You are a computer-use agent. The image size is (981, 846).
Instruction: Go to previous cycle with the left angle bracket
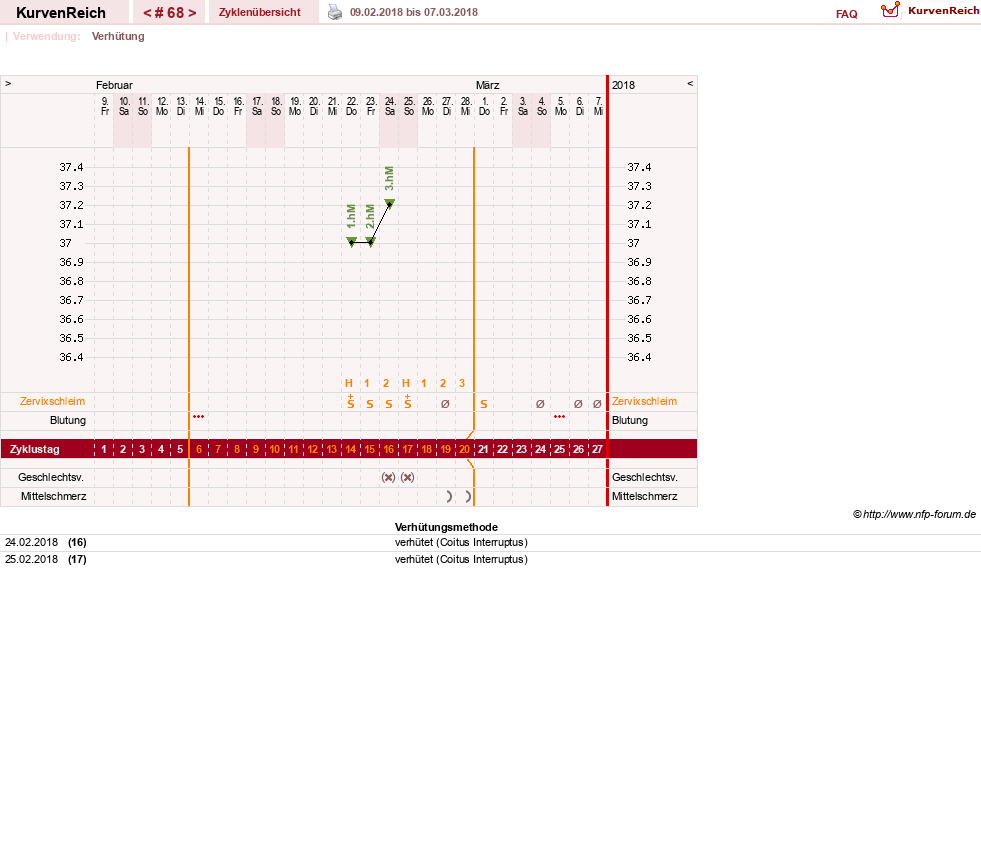pos(147,13)
